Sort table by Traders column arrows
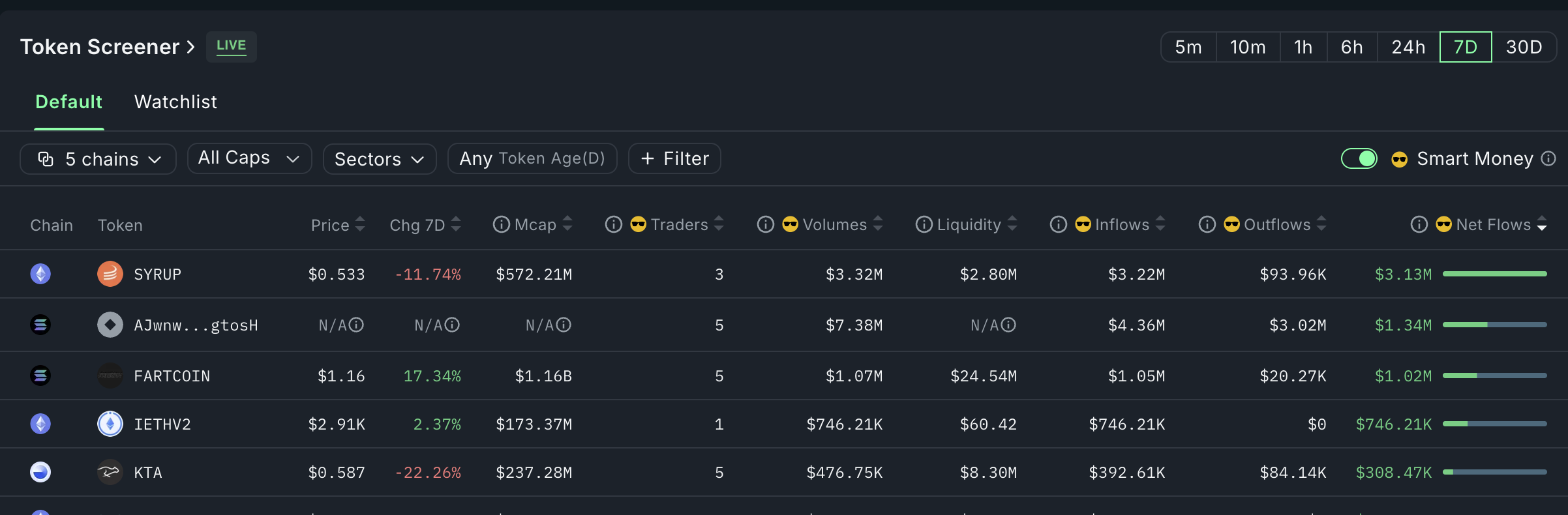The width and height of the screenshot is (1568, 515). (x=719, y=224)
